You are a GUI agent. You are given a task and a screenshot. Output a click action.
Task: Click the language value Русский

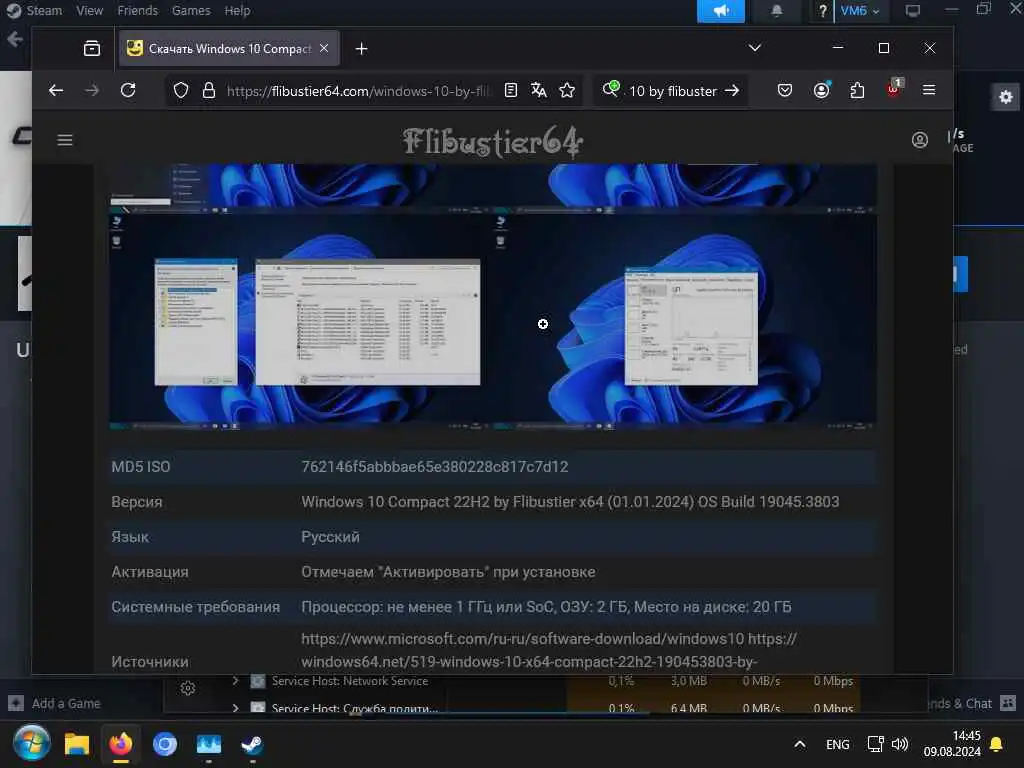330,537
